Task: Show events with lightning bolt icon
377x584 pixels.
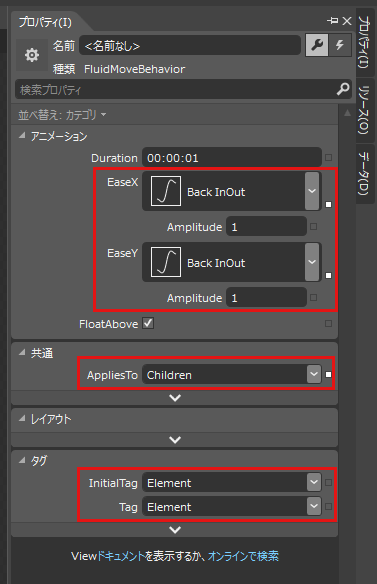Action: (340, 45)
